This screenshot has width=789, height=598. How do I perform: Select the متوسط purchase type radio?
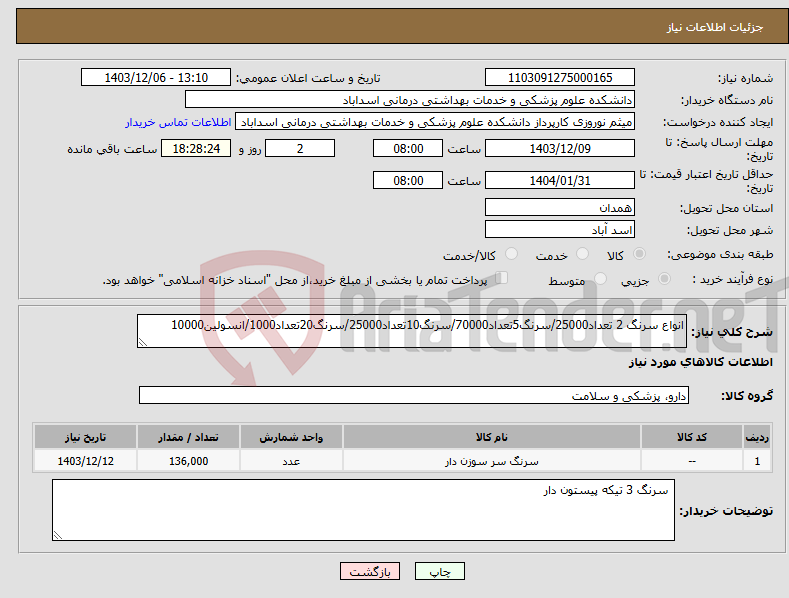[x=600, y=278]
